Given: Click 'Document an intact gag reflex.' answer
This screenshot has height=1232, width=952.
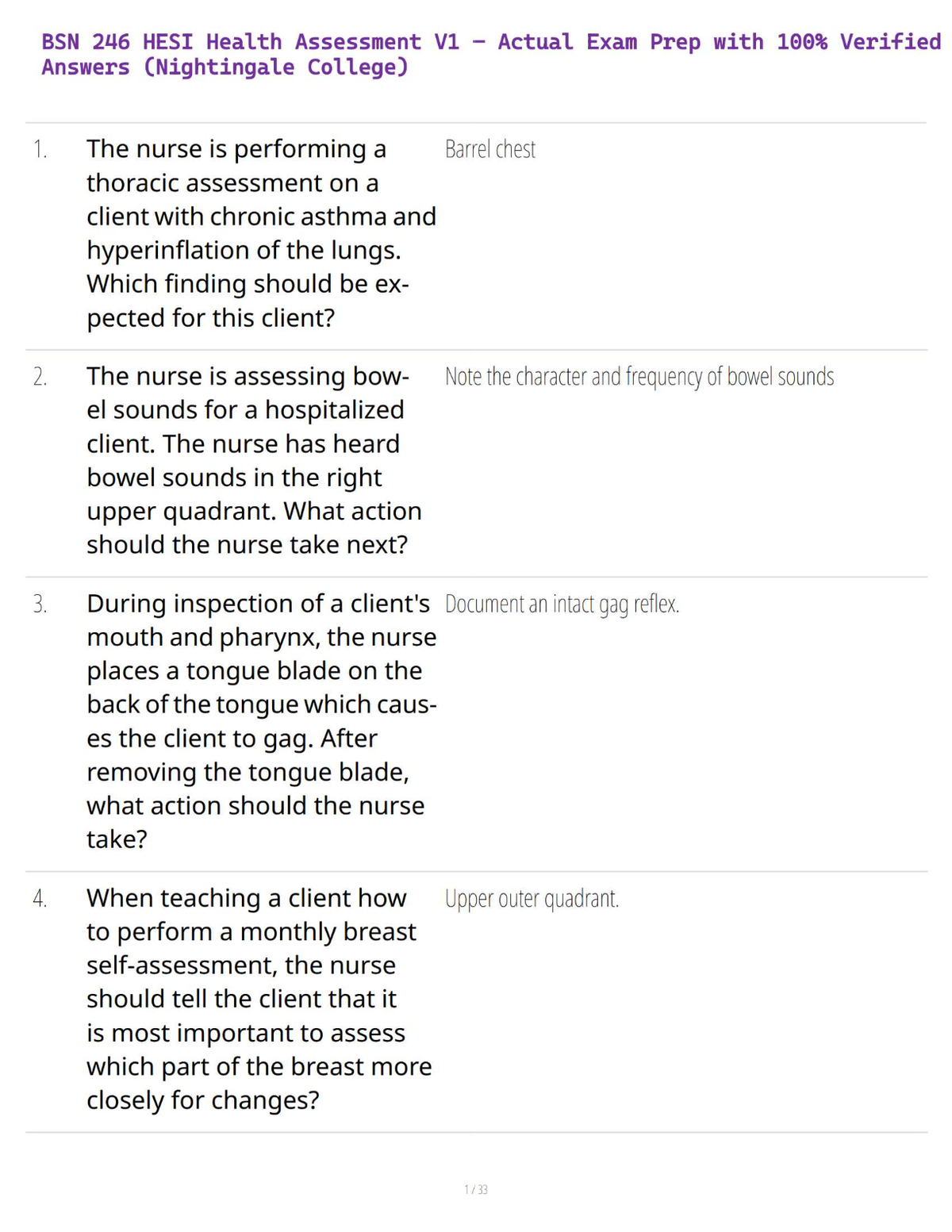Looking at the screenshot, I should (562, 604).
